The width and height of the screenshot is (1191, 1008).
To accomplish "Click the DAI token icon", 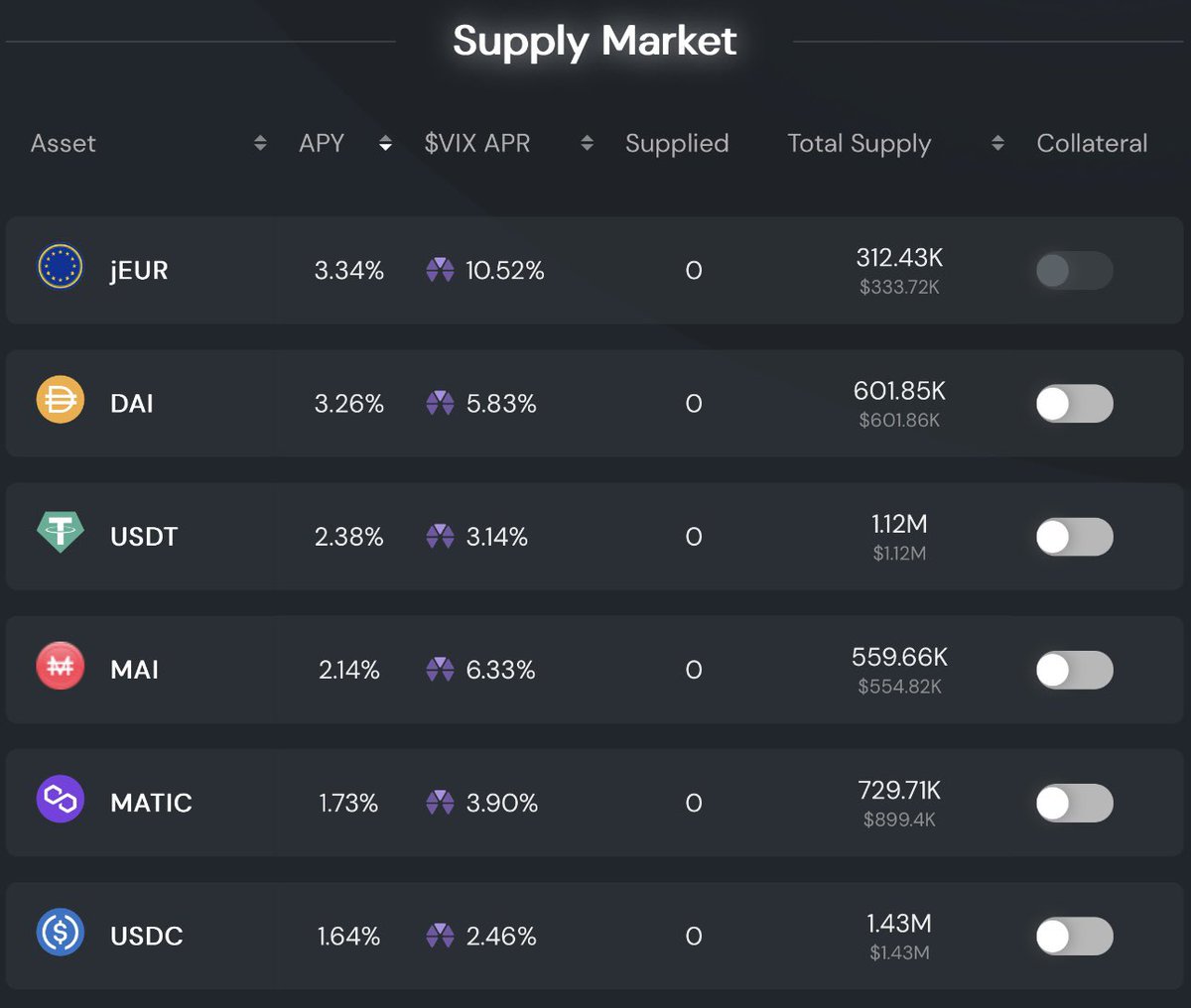I will tap(61, 401).
